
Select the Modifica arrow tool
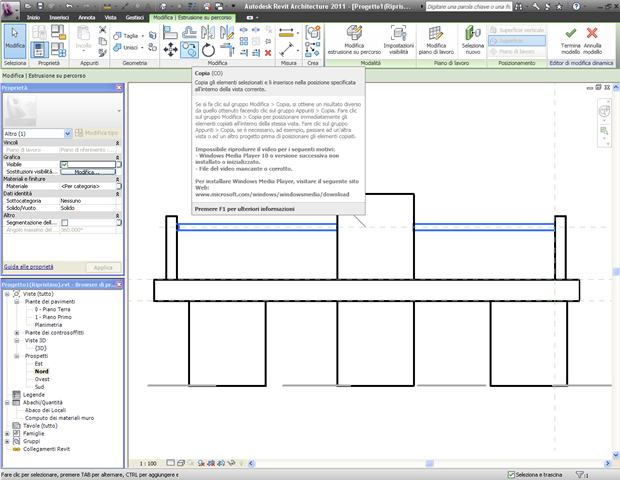pyautogui.click(x=15, y=38)
